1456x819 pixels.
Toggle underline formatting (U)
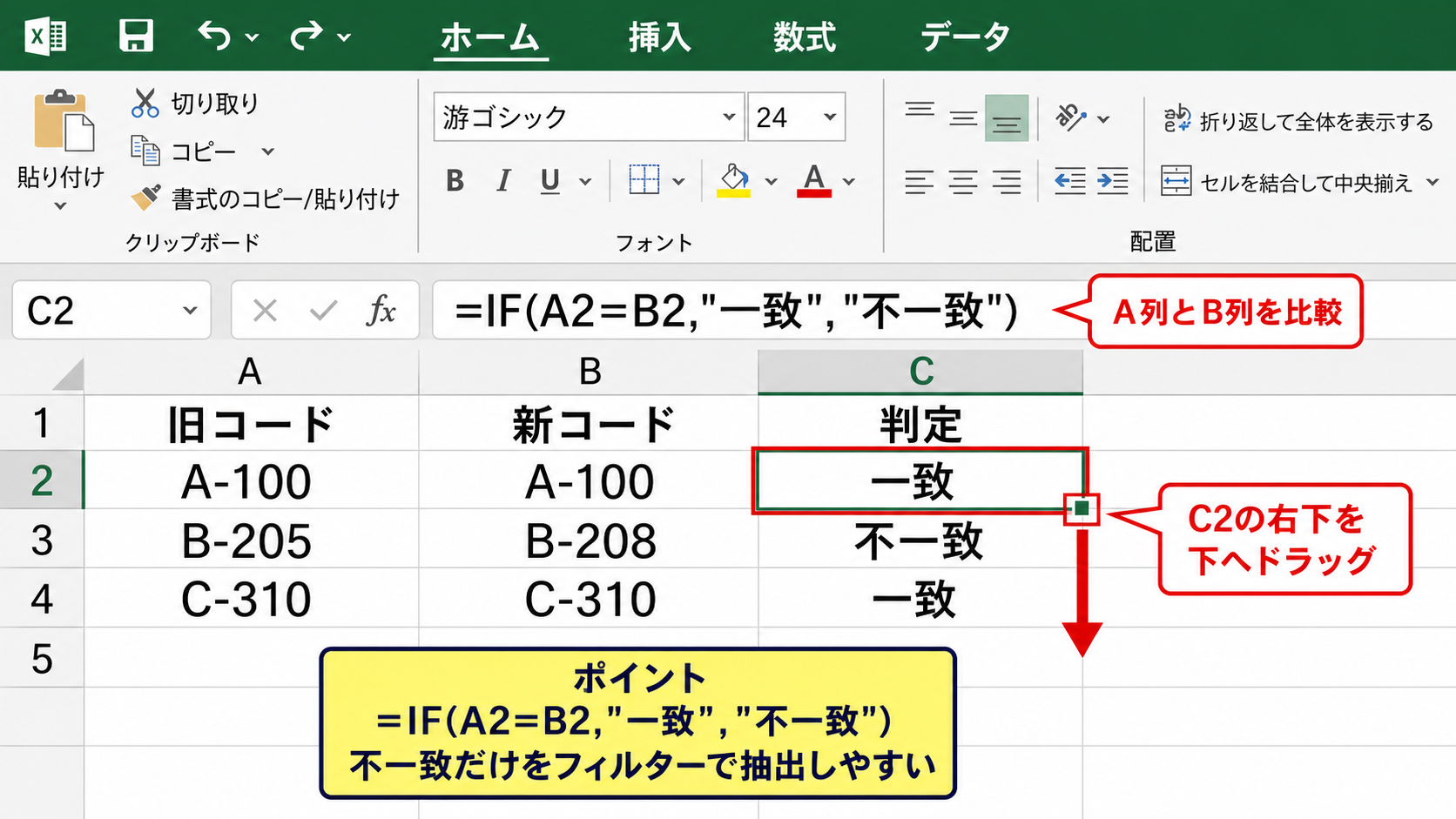549,181
